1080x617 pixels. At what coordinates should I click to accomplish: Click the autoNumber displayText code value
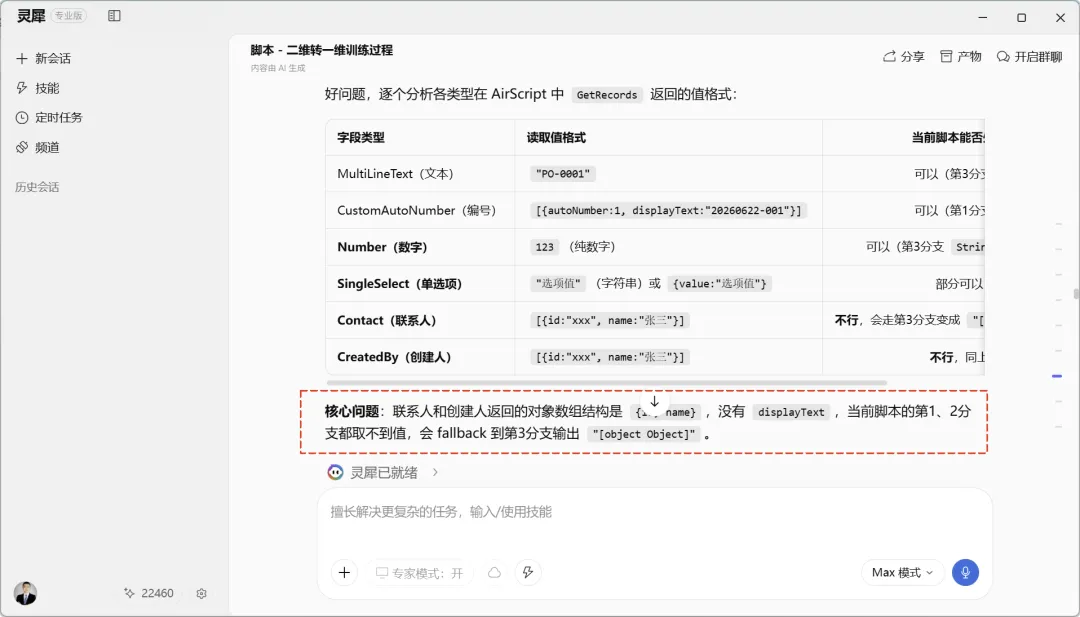[x=668, y=211]
